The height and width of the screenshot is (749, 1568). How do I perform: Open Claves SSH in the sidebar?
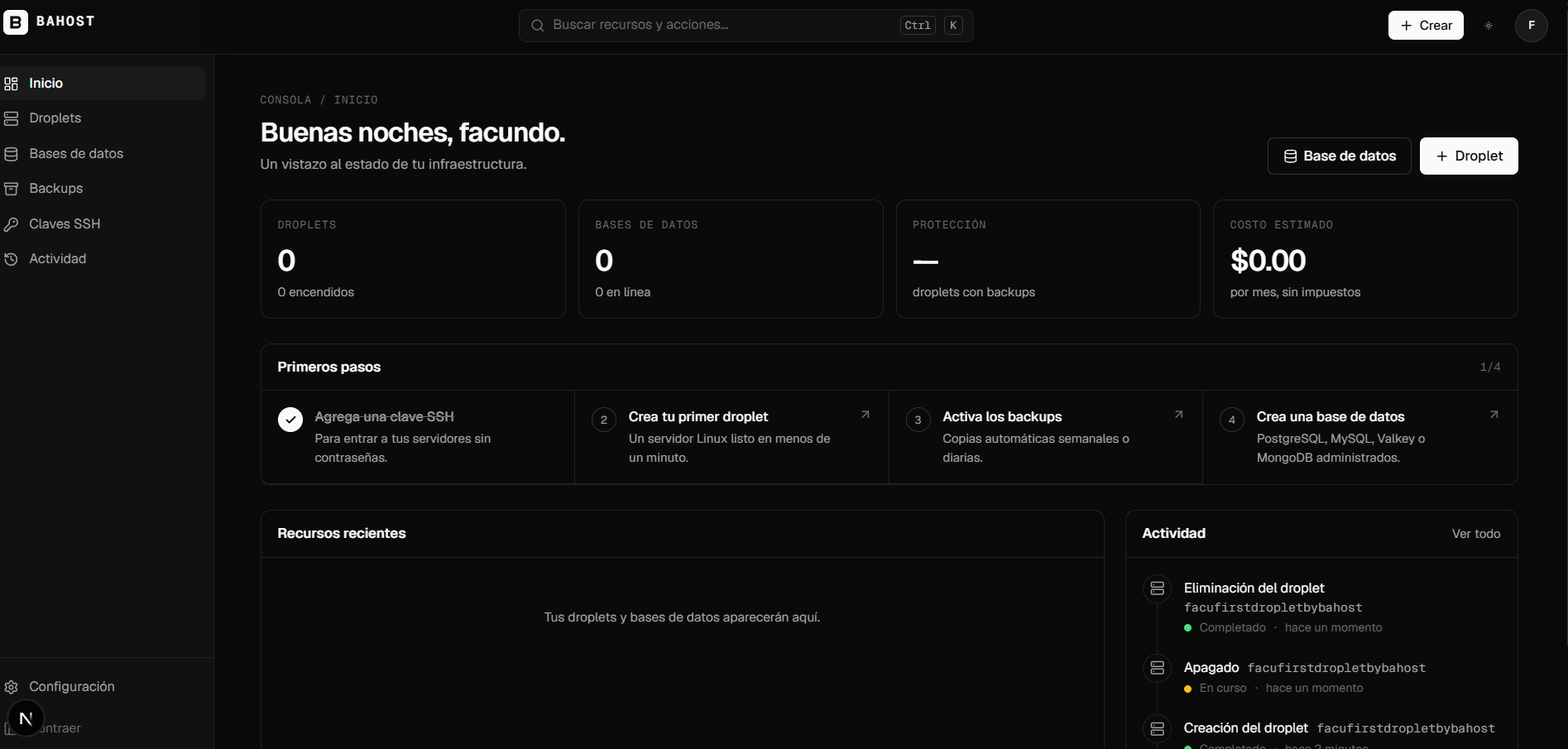click(x=103, y=224)
